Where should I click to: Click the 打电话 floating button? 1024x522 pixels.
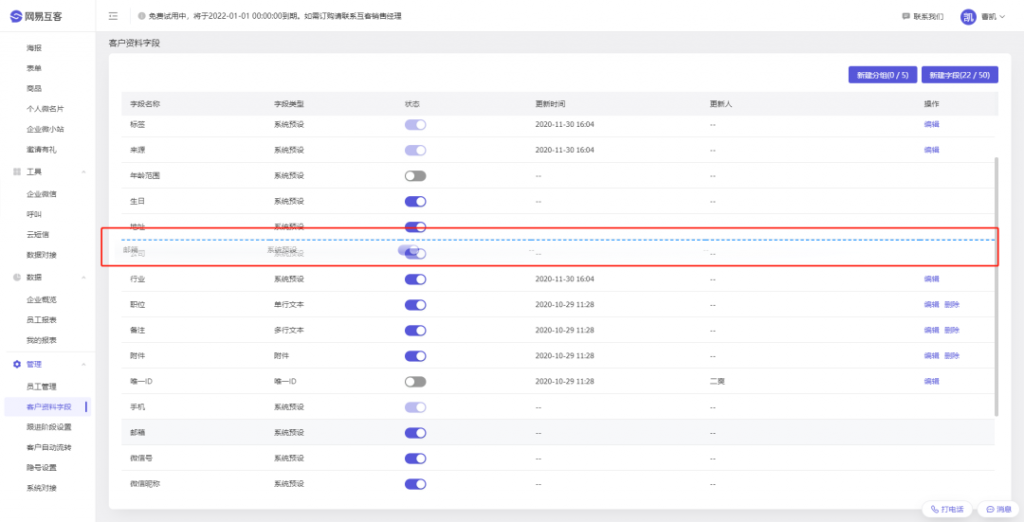click(947, 509)
